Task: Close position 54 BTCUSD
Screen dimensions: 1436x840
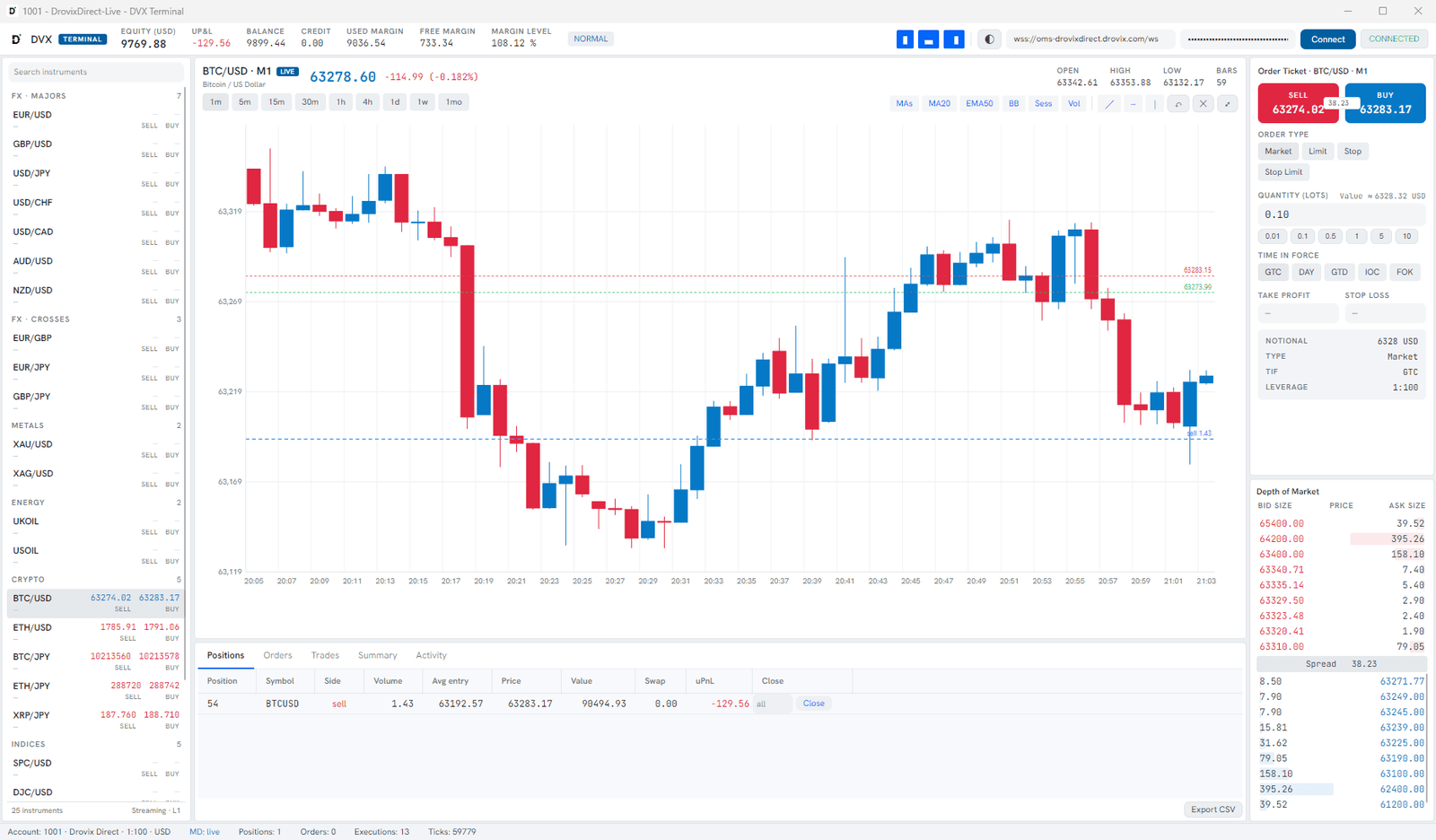Action: pos(814,704)
